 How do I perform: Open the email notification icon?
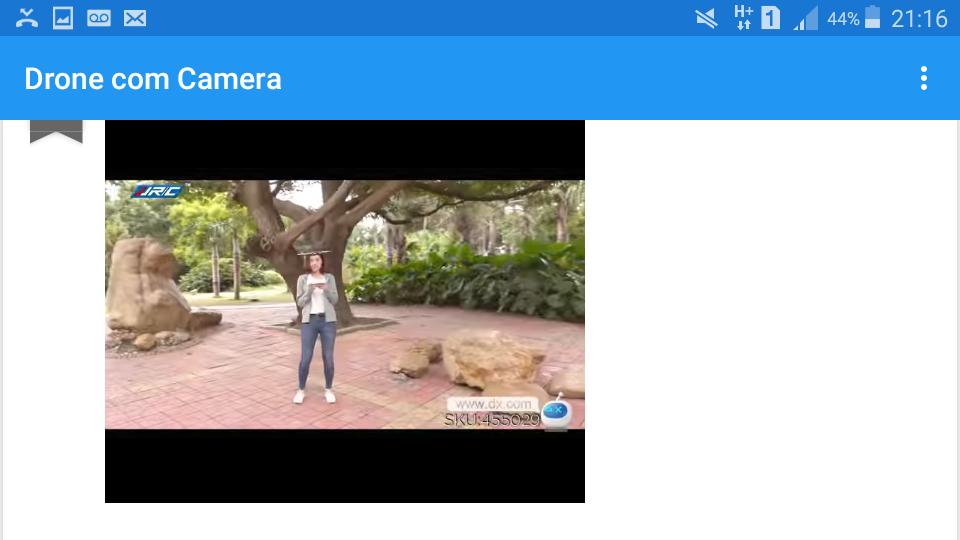[x=135, y=18]
